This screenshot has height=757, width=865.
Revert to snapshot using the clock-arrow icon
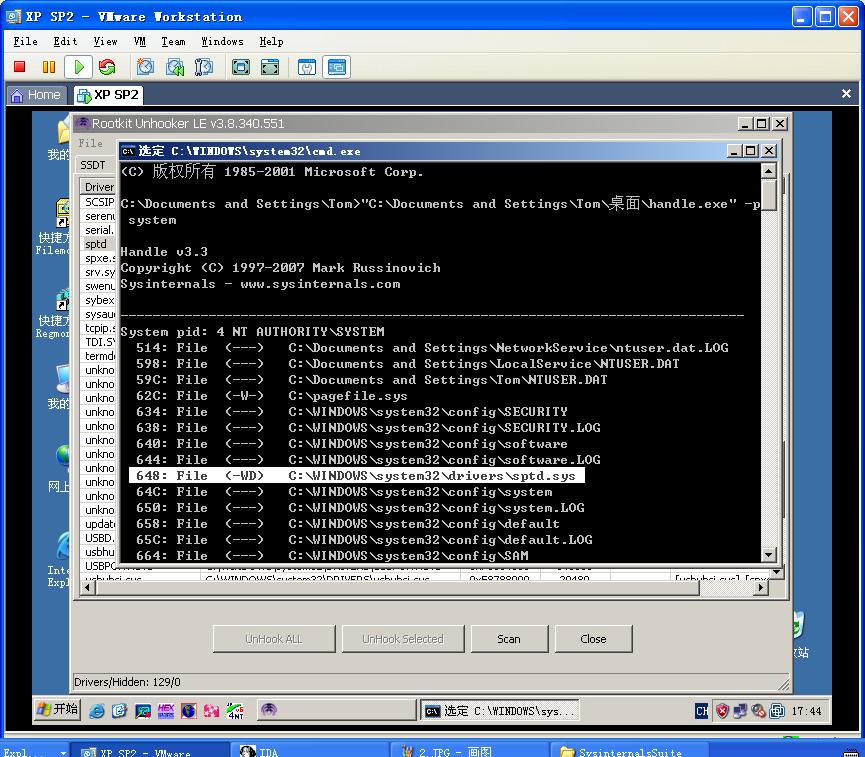175,67
